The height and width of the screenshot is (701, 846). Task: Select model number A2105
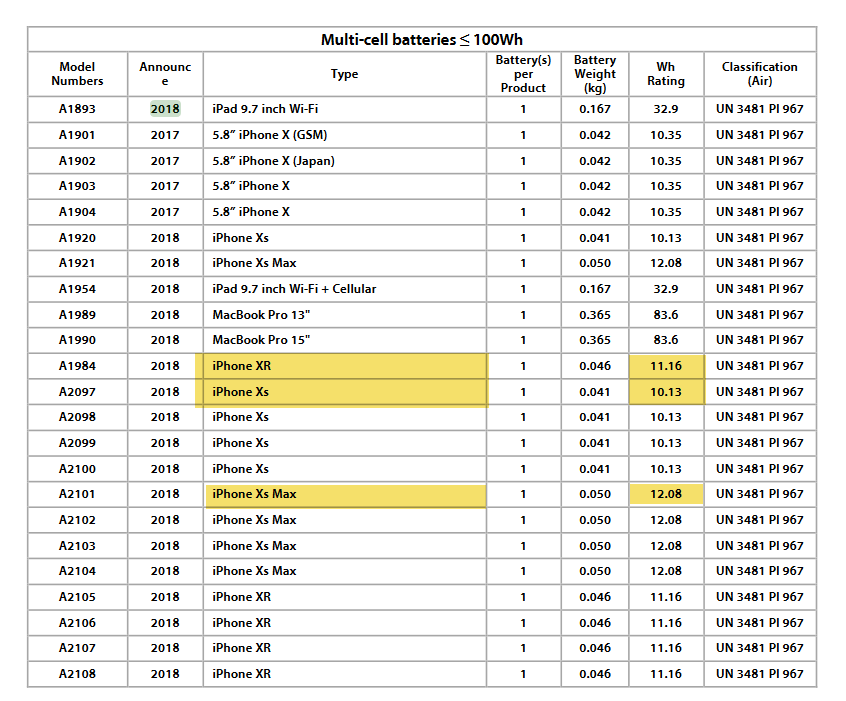(x=77, y=597)
